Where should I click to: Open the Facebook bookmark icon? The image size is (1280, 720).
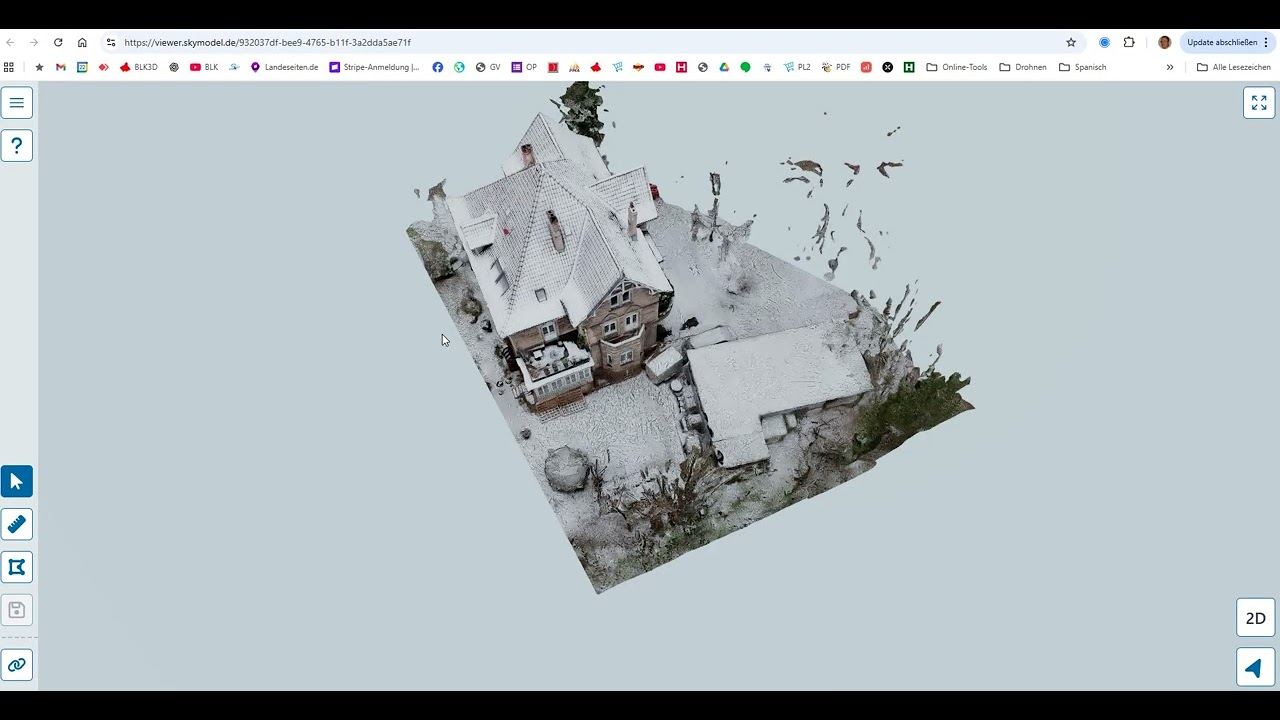point(438,67)
